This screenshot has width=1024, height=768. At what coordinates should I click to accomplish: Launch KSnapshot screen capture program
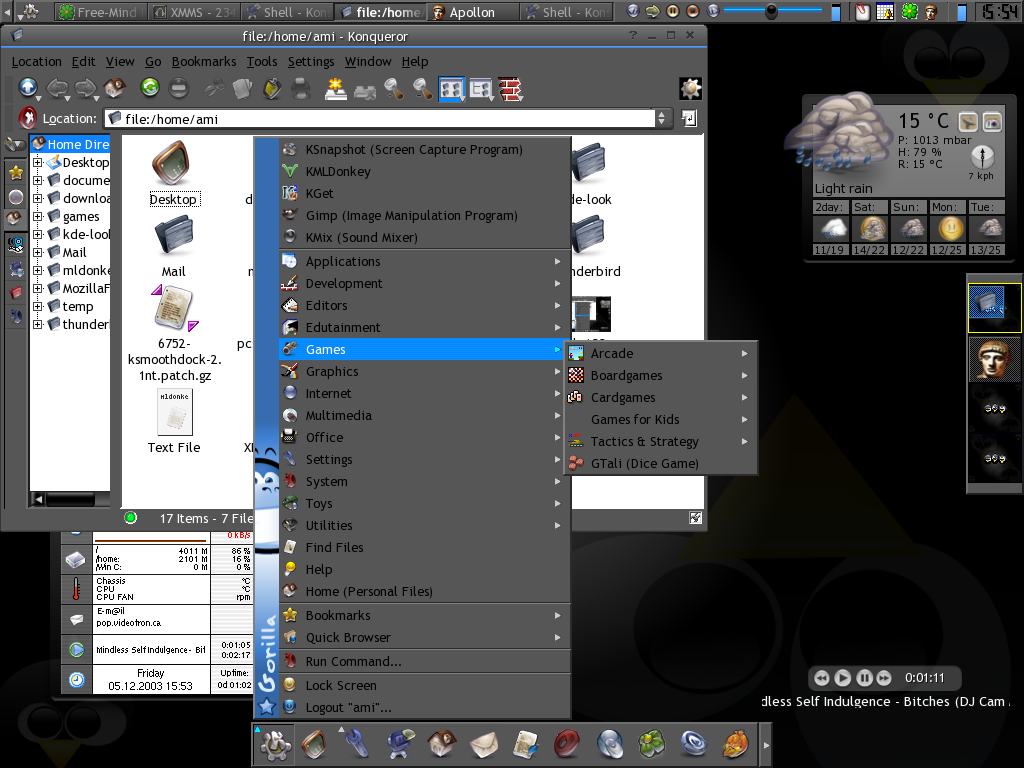[424, 150]
